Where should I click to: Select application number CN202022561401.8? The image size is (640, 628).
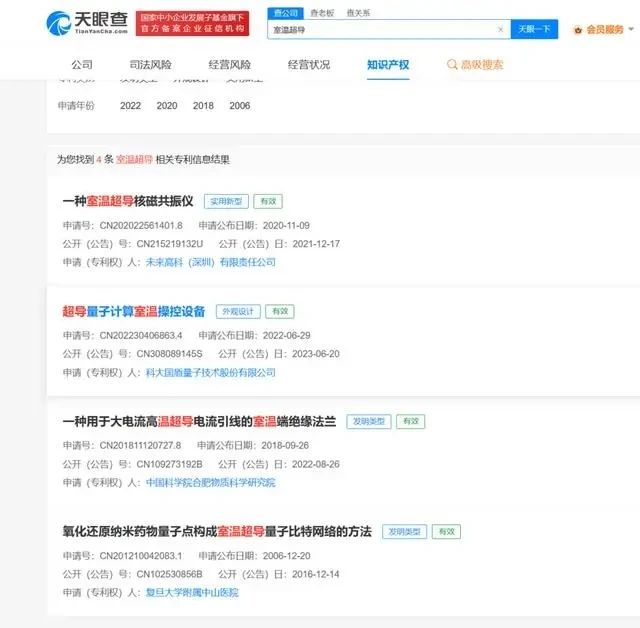click(x=141, y=225)
